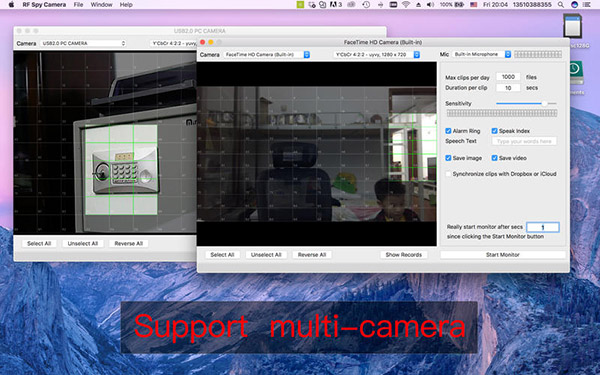Click Reverse All in USB2.0 PC CAMERA window

[129, 243]
